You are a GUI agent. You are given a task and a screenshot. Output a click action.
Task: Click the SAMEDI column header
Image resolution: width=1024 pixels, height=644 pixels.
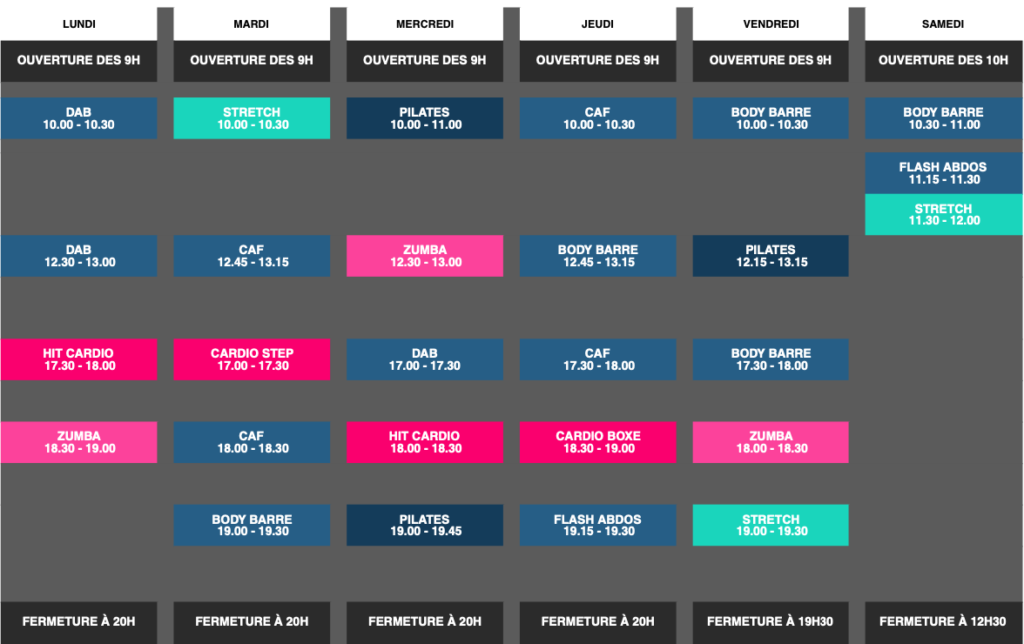click(943, 24)
